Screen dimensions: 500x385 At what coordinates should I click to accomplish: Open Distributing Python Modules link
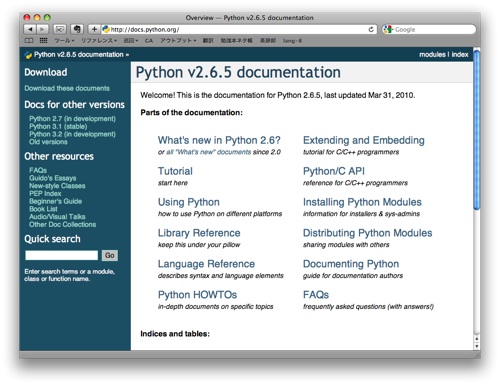click(368, 233)
